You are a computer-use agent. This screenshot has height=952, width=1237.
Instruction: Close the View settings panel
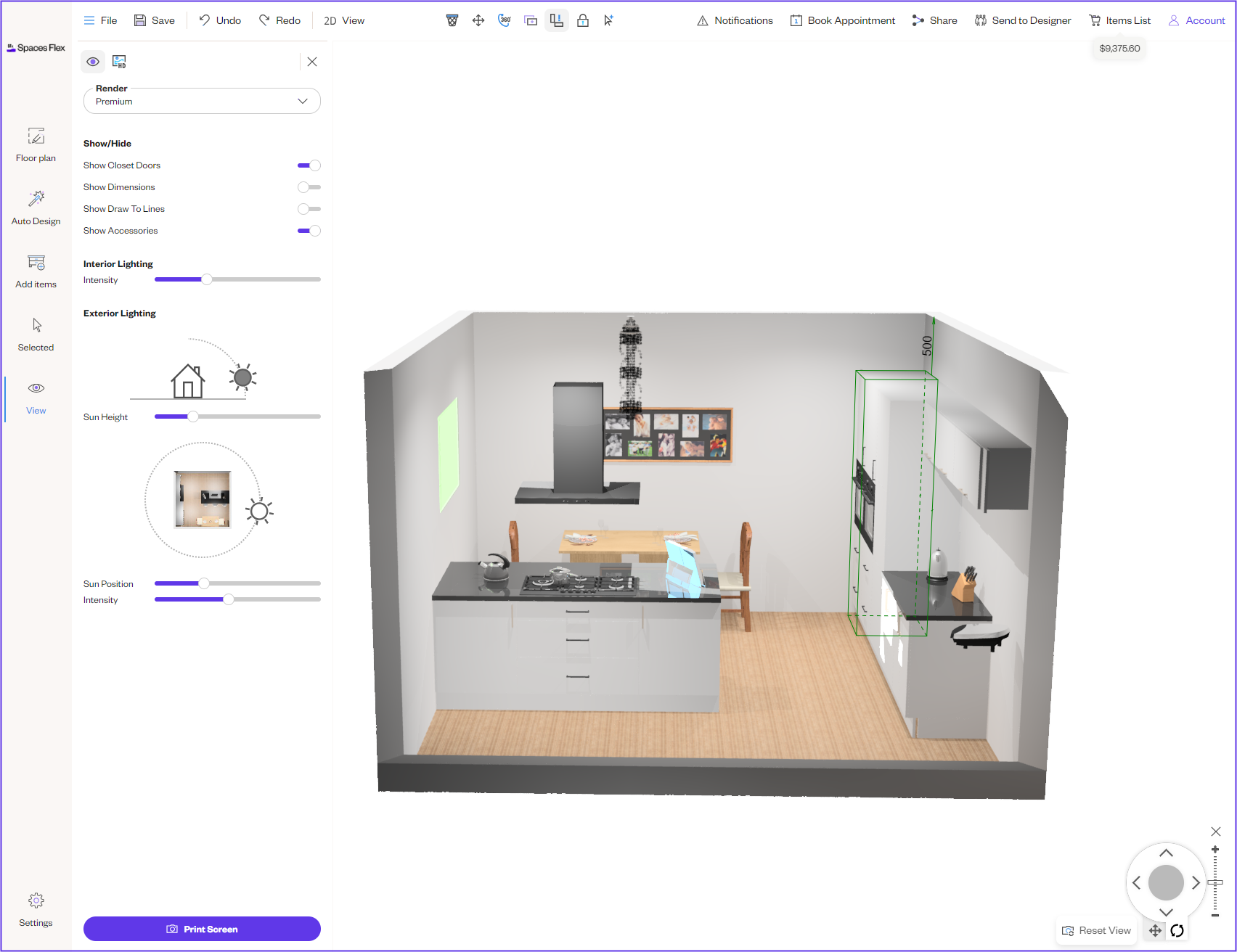coord(312,62)
